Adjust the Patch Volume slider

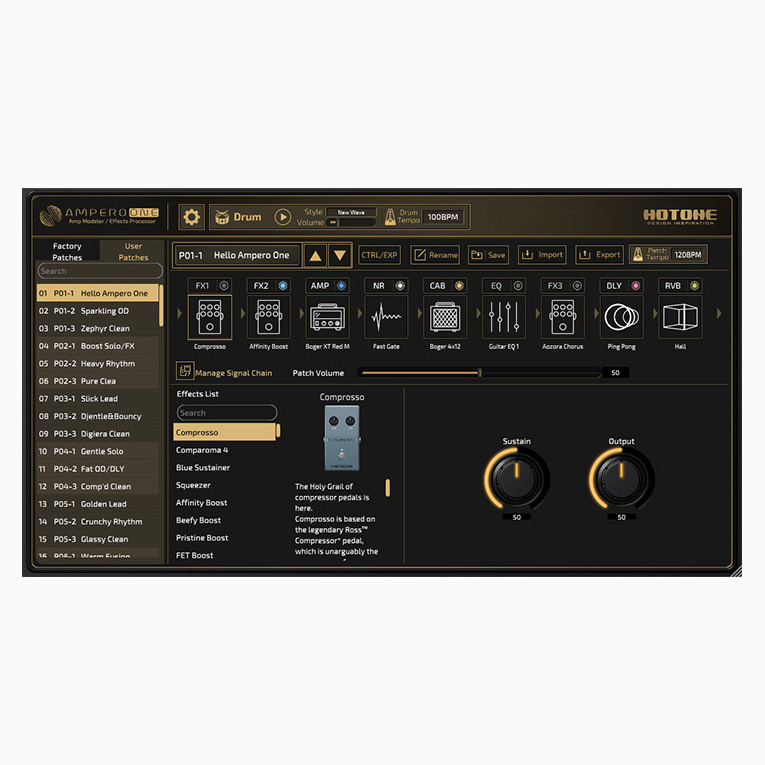[480, 373]
